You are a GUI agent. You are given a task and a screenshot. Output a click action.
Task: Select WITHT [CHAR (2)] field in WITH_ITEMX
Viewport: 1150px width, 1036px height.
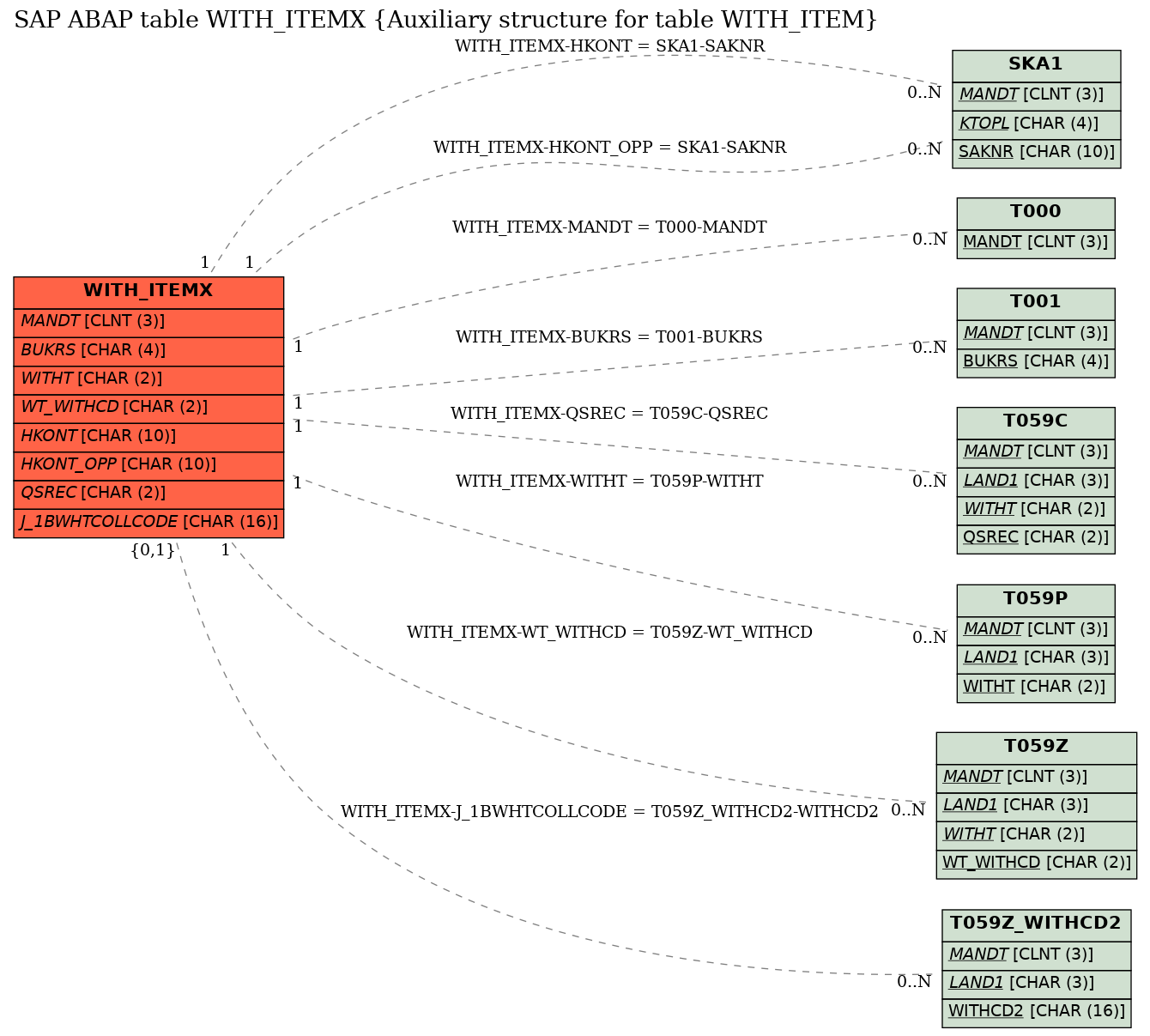pos(148,379)
